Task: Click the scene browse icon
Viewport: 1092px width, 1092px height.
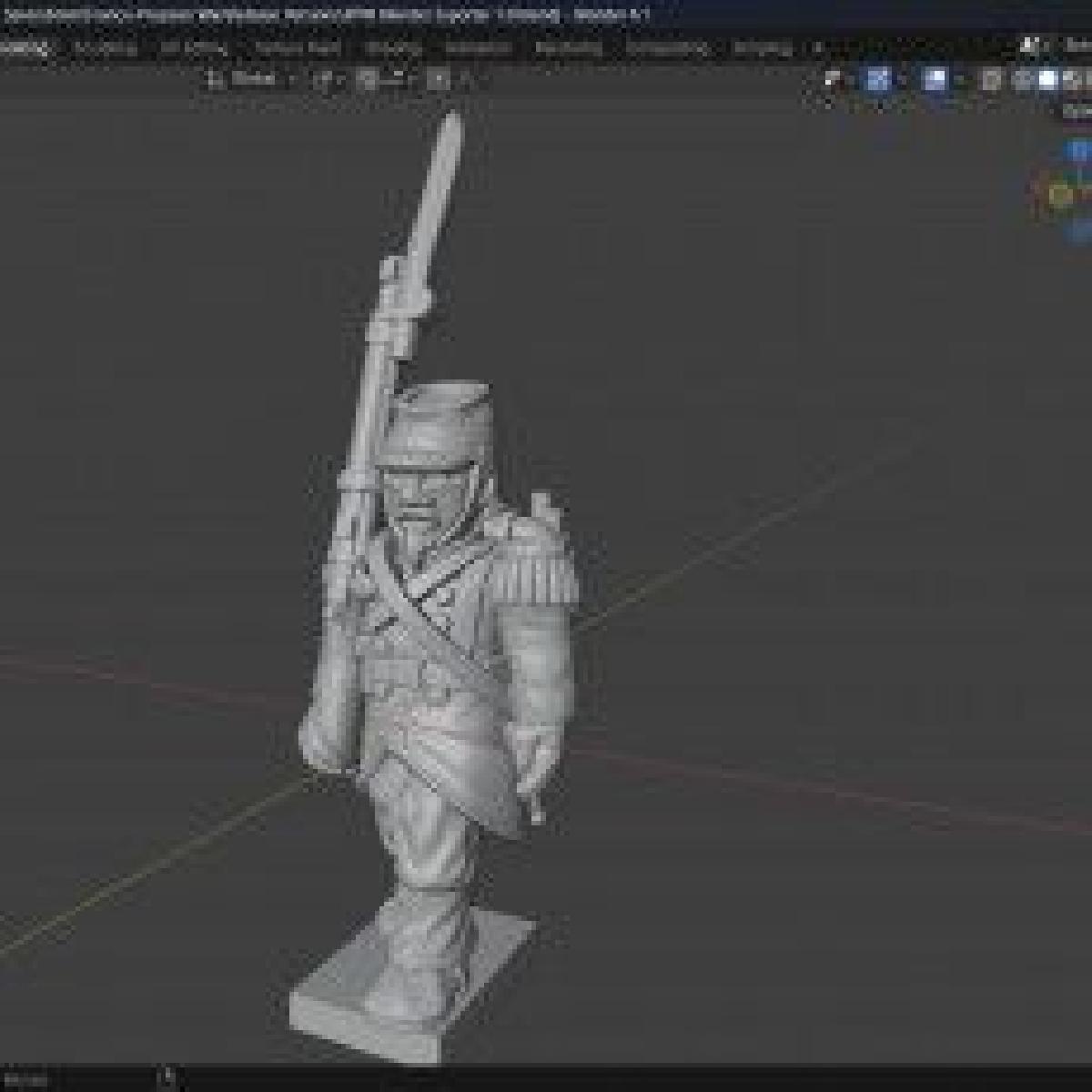Action: [1029, 45]
